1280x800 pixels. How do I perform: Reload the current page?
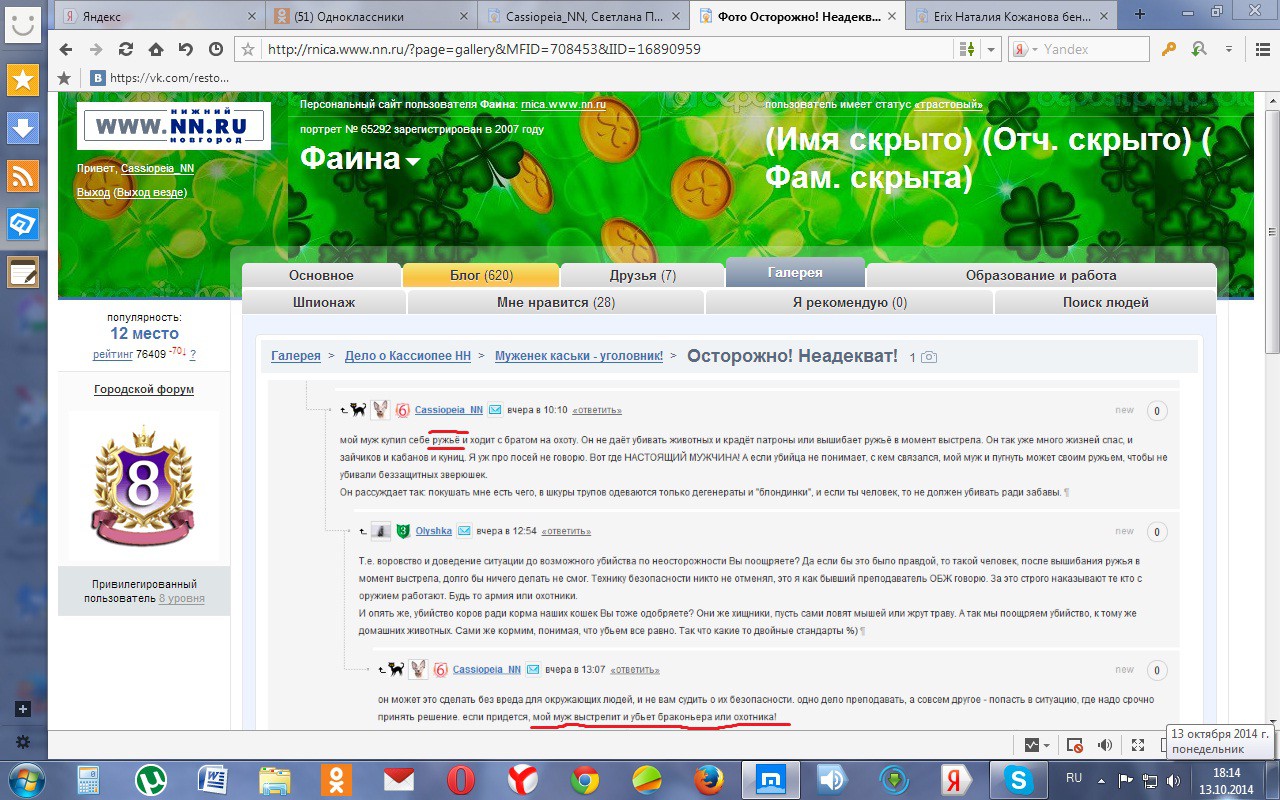pos(126,49)
